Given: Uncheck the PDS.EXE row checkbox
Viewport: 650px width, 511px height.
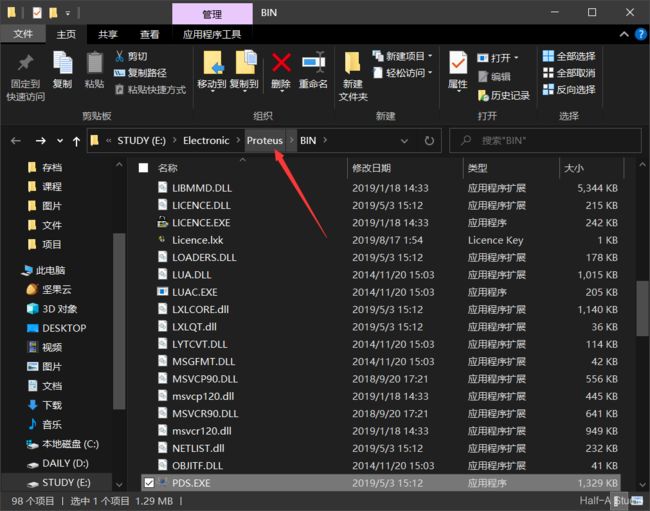Looking at the screenshot, I should [149, 483].
